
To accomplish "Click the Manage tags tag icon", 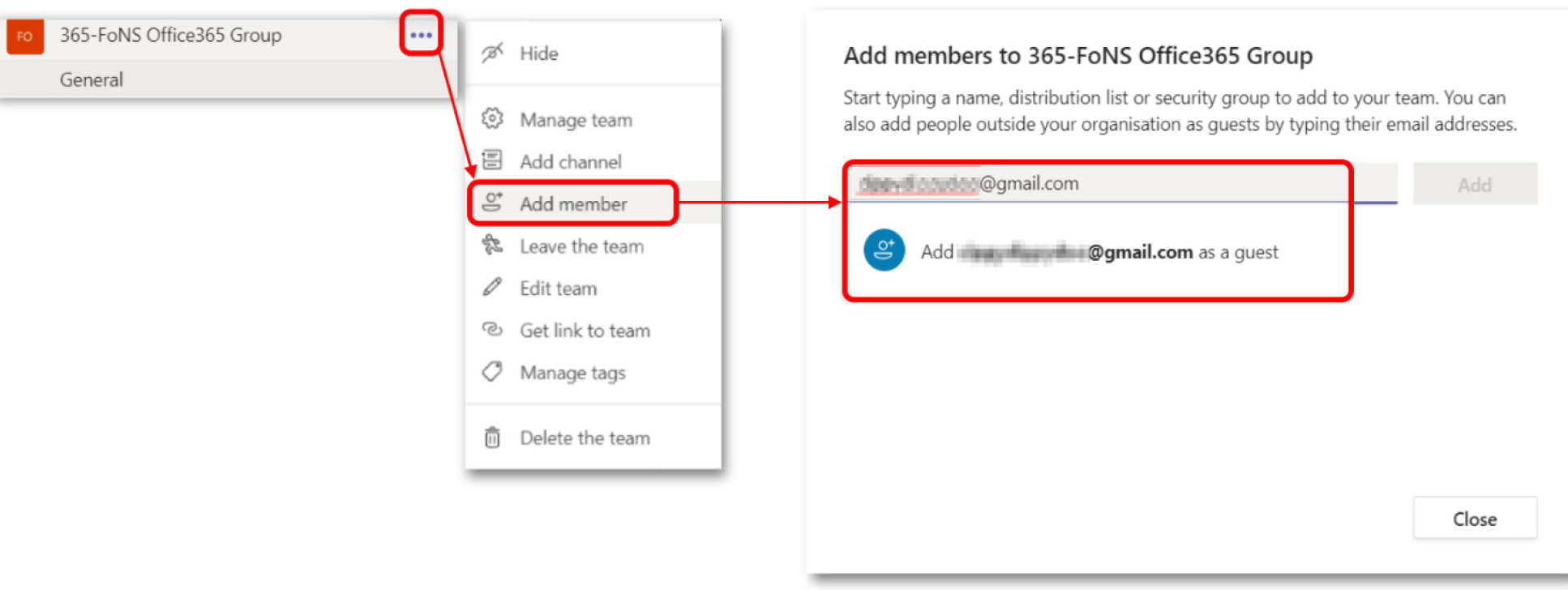I will [492, 372].
